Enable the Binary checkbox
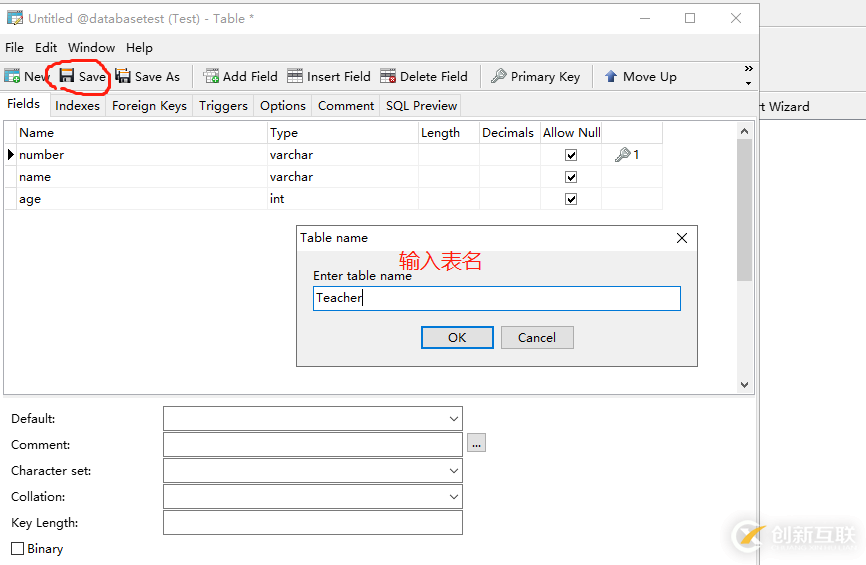866x565 pixels. point(18,548)
